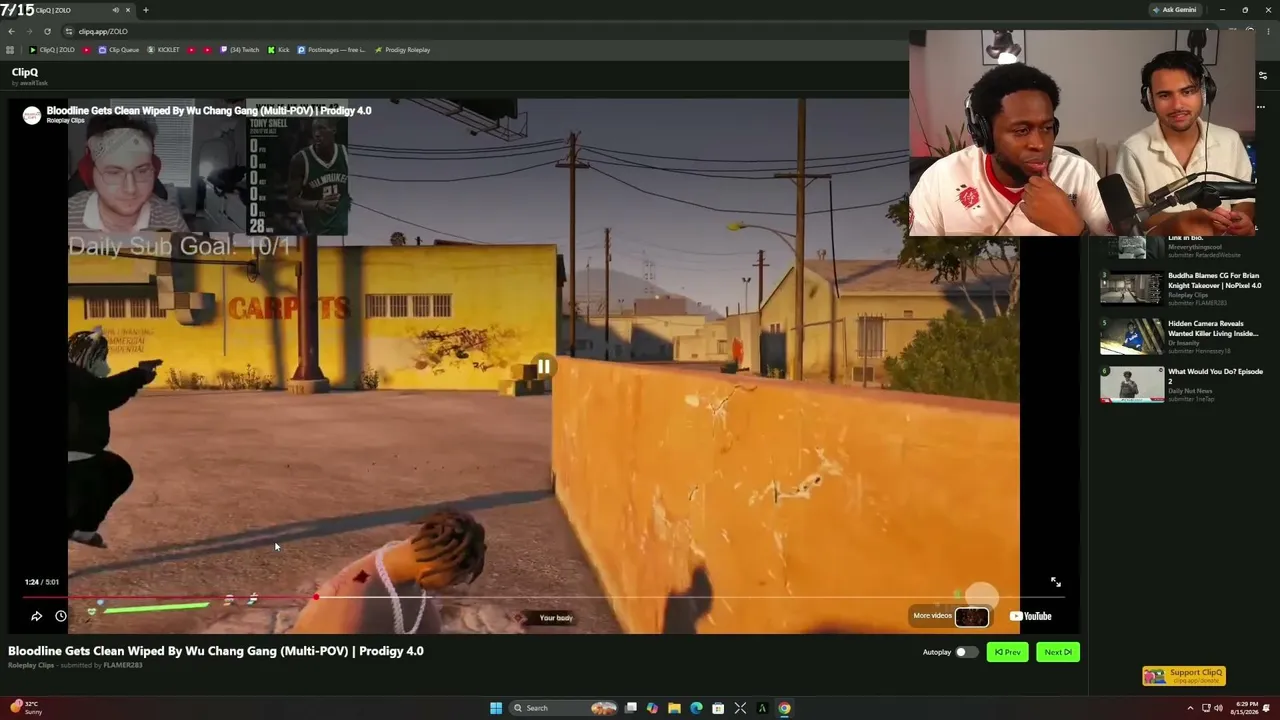Open the clock showing 6:29 PM
This screenshot has width=1280, height=720.
pyautogui.click(x=1246, y=708)
